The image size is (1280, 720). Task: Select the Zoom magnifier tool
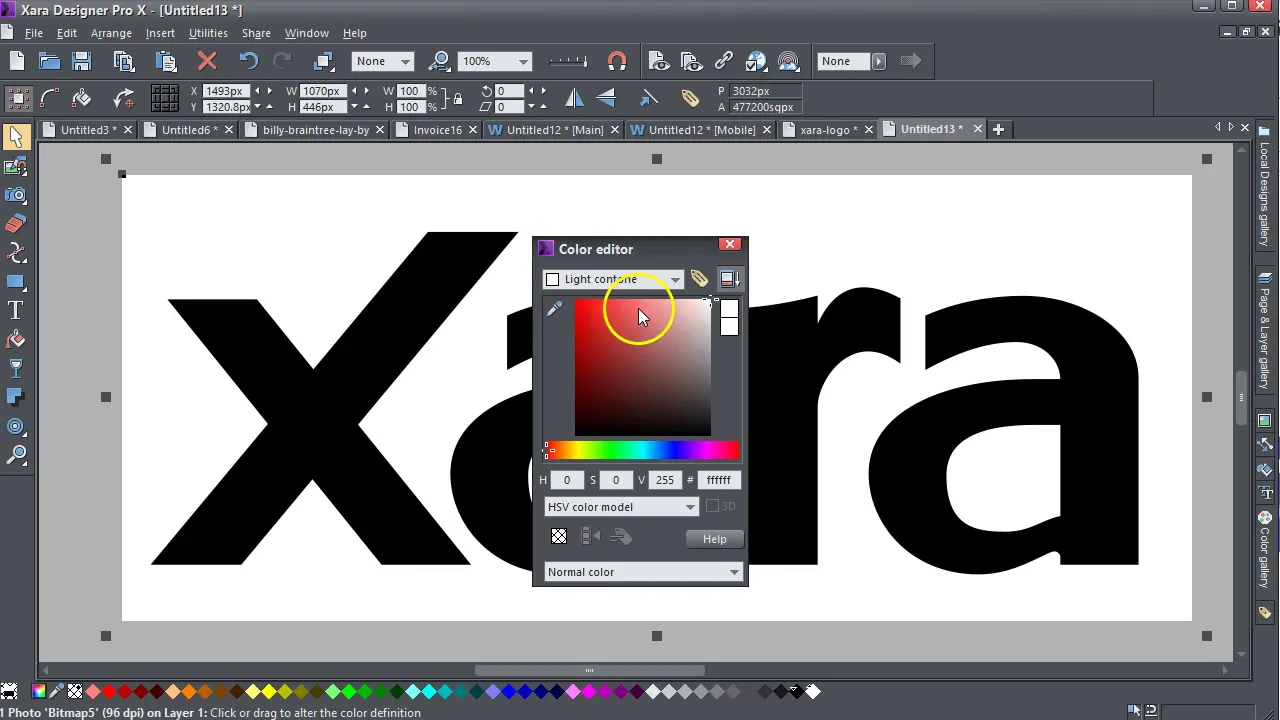(x=16, y=455)
